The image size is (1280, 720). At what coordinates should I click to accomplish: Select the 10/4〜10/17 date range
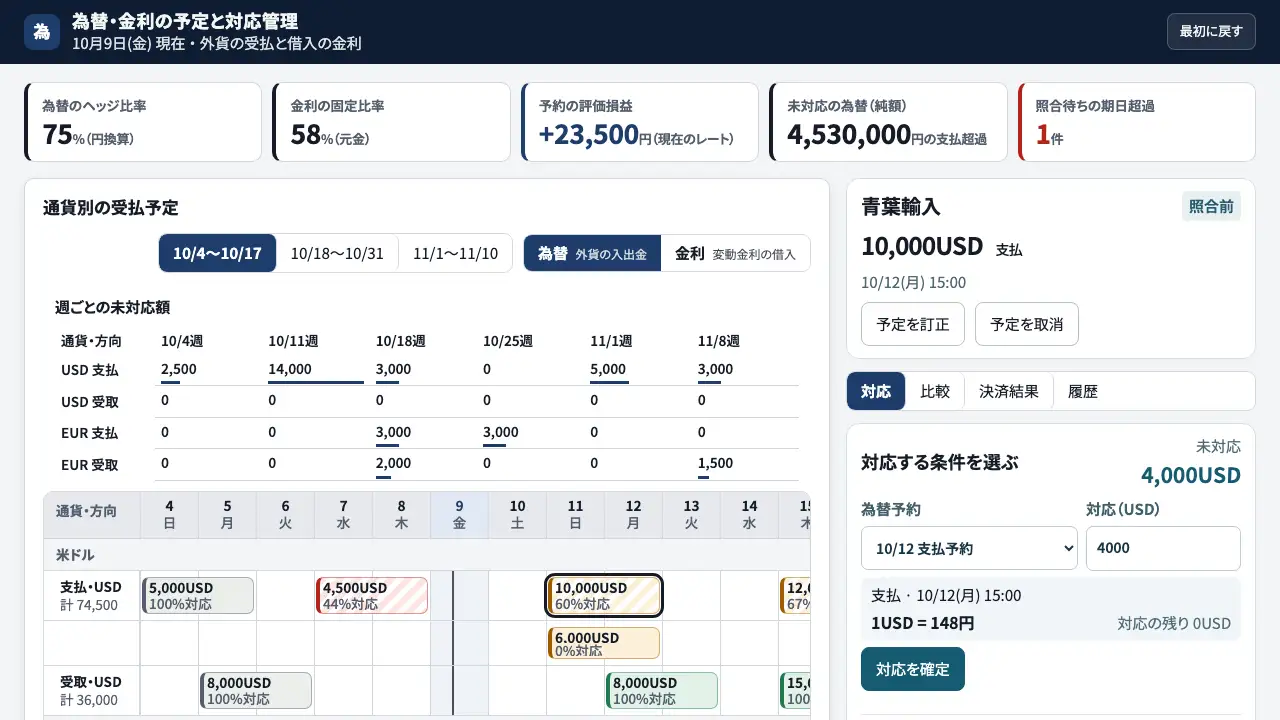coord(217,253)
